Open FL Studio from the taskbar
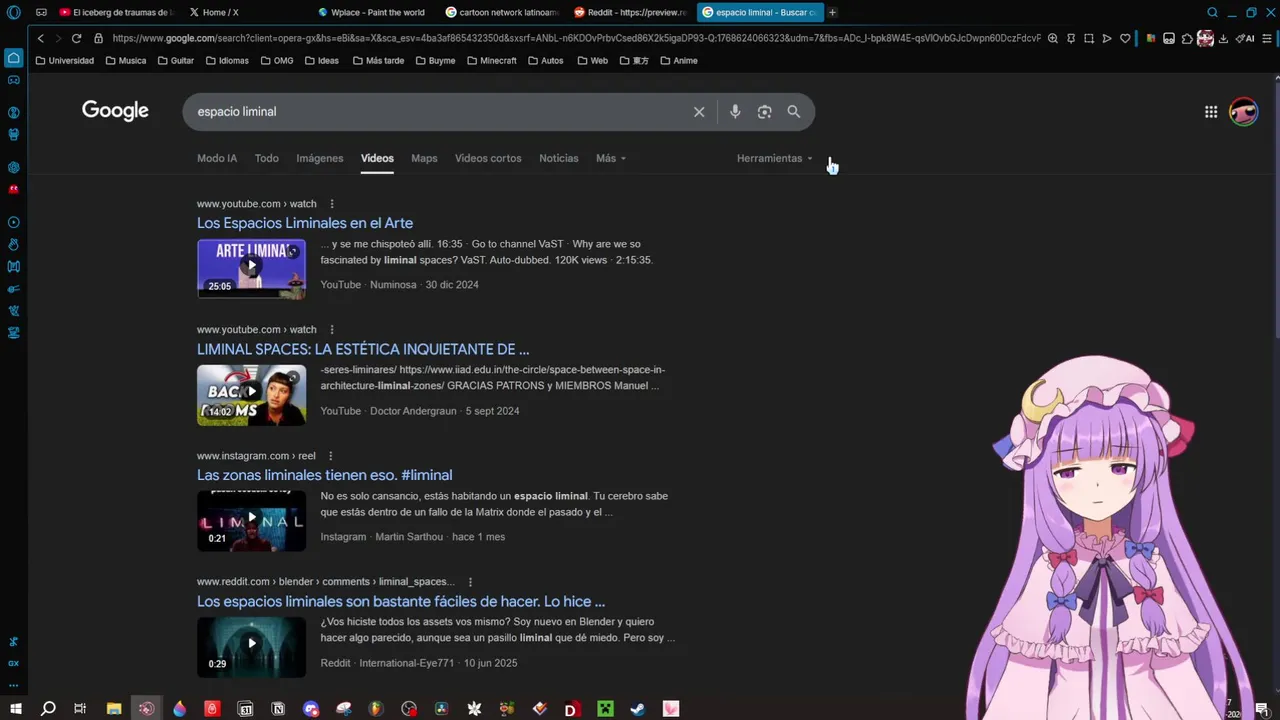Screen dimensions: 1280x720 coord(376,709)
